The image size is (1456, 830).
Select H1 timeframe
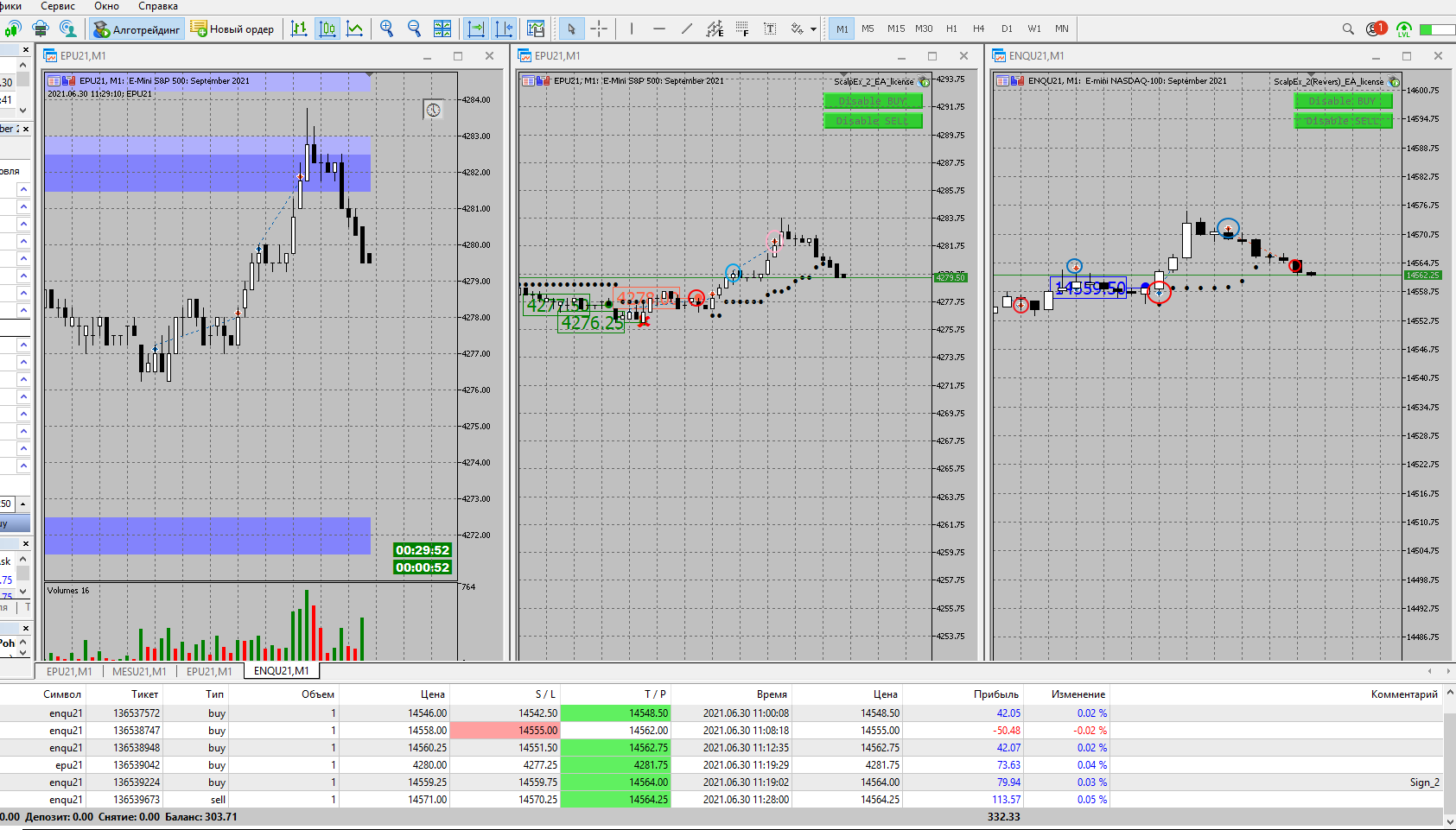click(951, 29)
